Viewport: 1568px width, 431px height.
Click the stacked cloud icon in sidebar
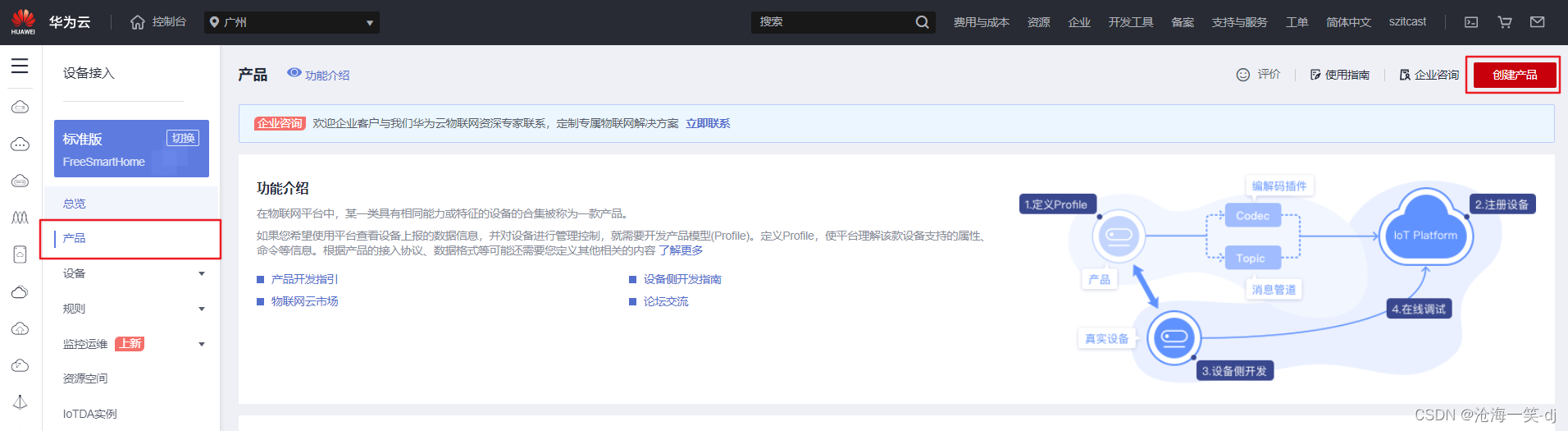(20, 291)
